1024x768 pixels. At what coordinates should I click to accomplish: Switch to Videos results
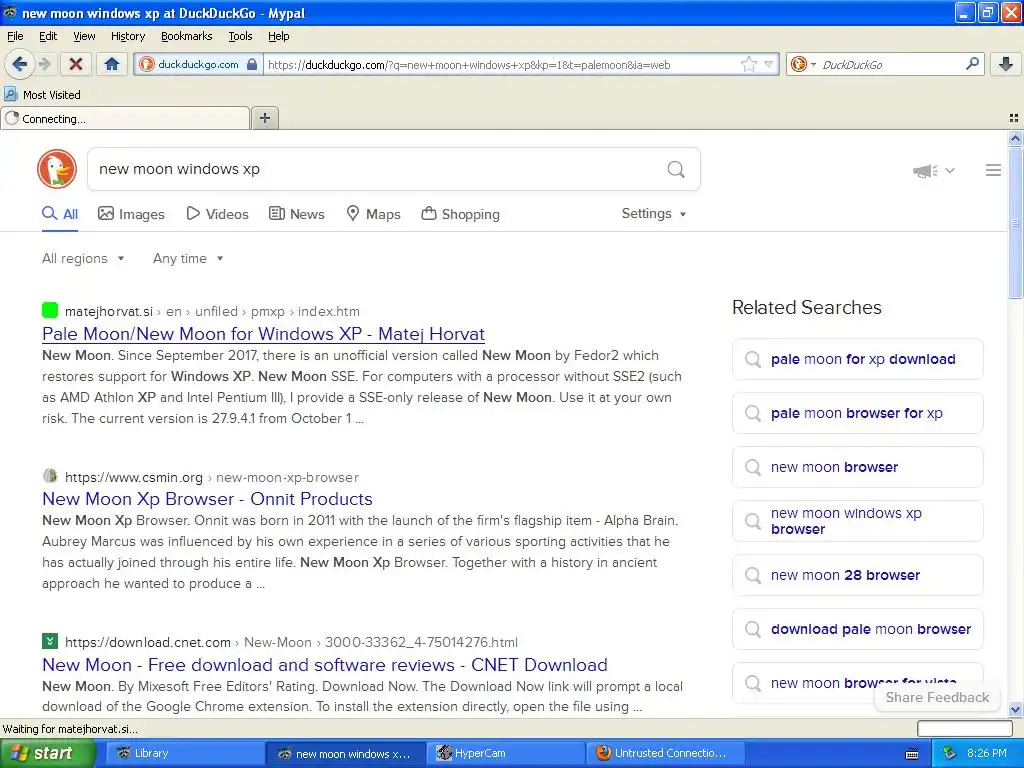click(217, 214)
